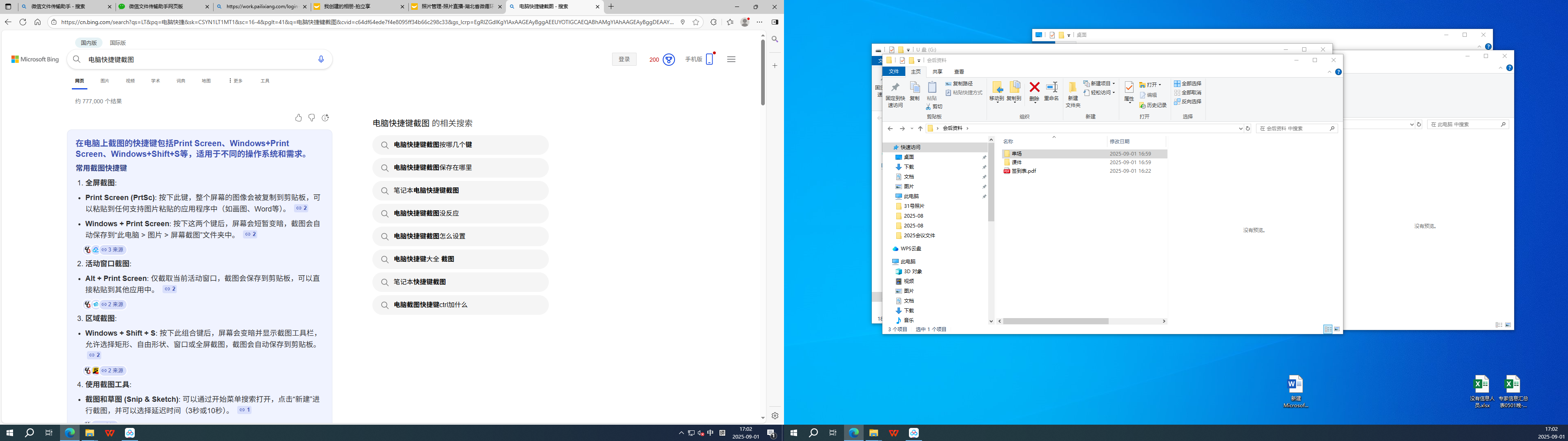Viewport: 1568px width, 441px height.
Task: Click the explorer help question-mark icon in 会后资料 window
Action: 1339,72
